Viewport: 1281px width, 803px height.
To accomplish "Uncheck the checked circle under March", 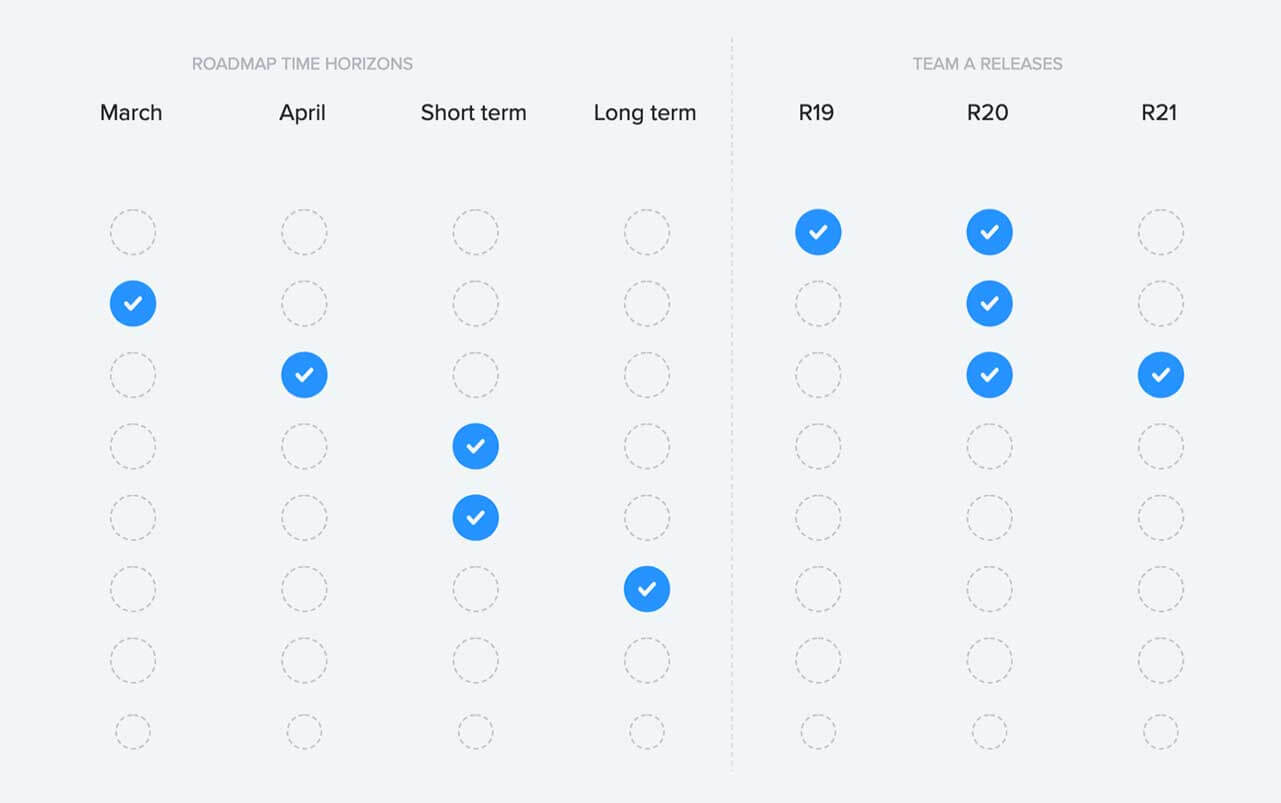I will tap(133, 303).
